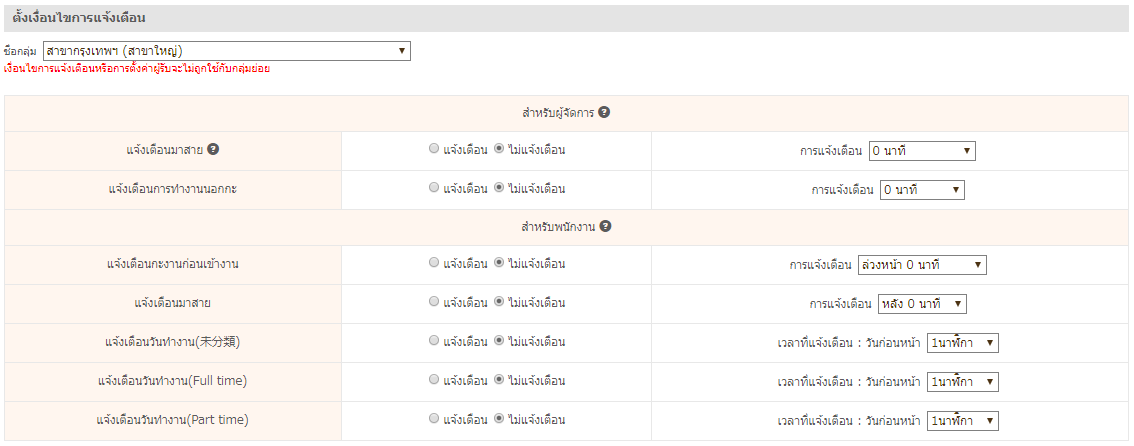Open 1นาฬิกา dropdown in Full time row
The height and width of the screenshot is (446, 1134).
[962, 381]
